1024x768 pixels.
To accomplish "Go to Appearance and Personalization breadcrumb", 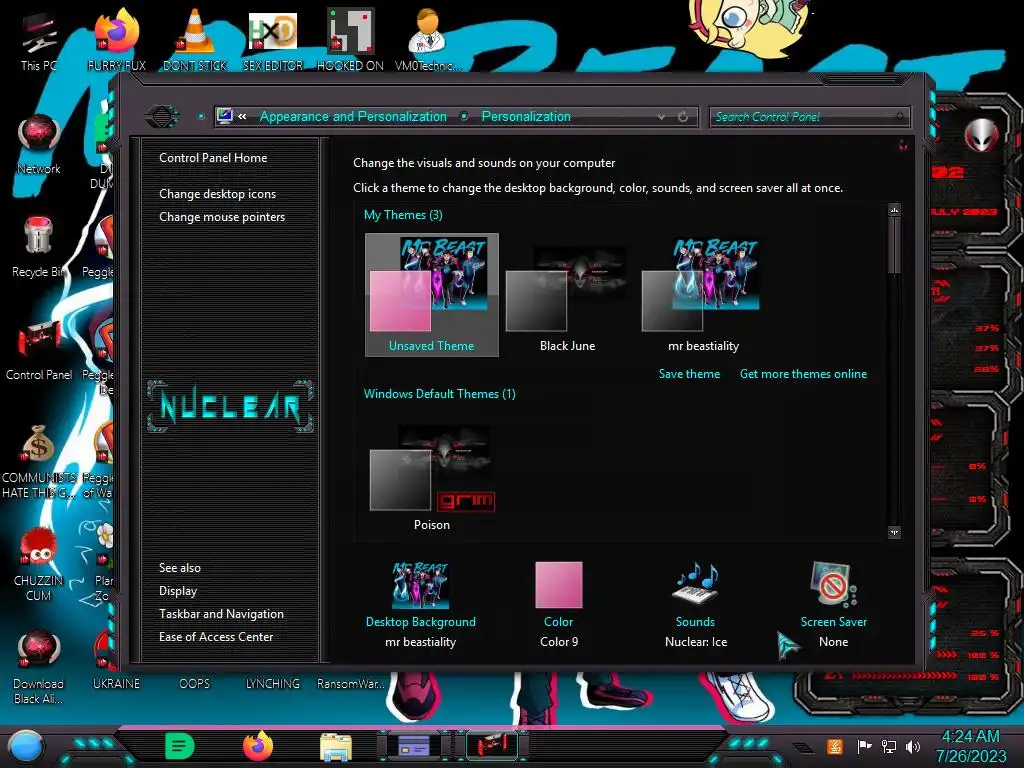I will (x=353, y=116).
